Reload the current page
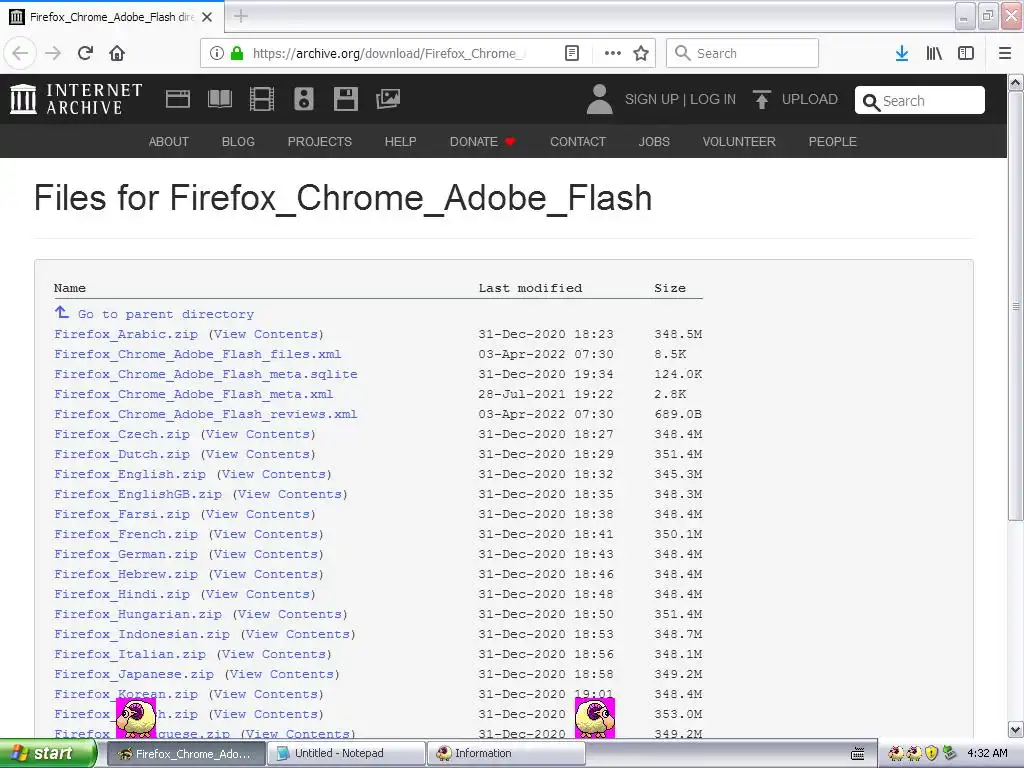1024x768 pixels. point(85,53)
